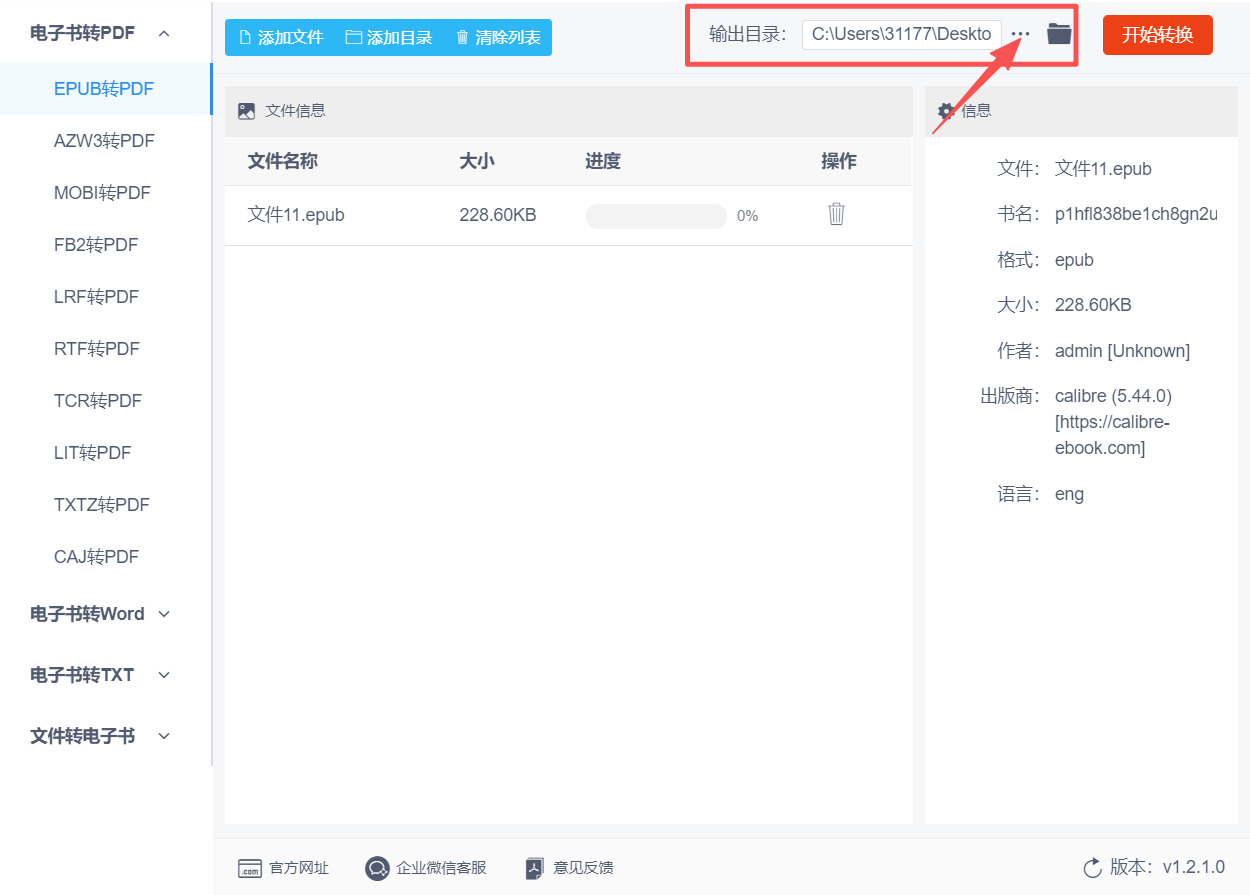
Task: Open output folder via folder icon
Action: pos(1059,34)
